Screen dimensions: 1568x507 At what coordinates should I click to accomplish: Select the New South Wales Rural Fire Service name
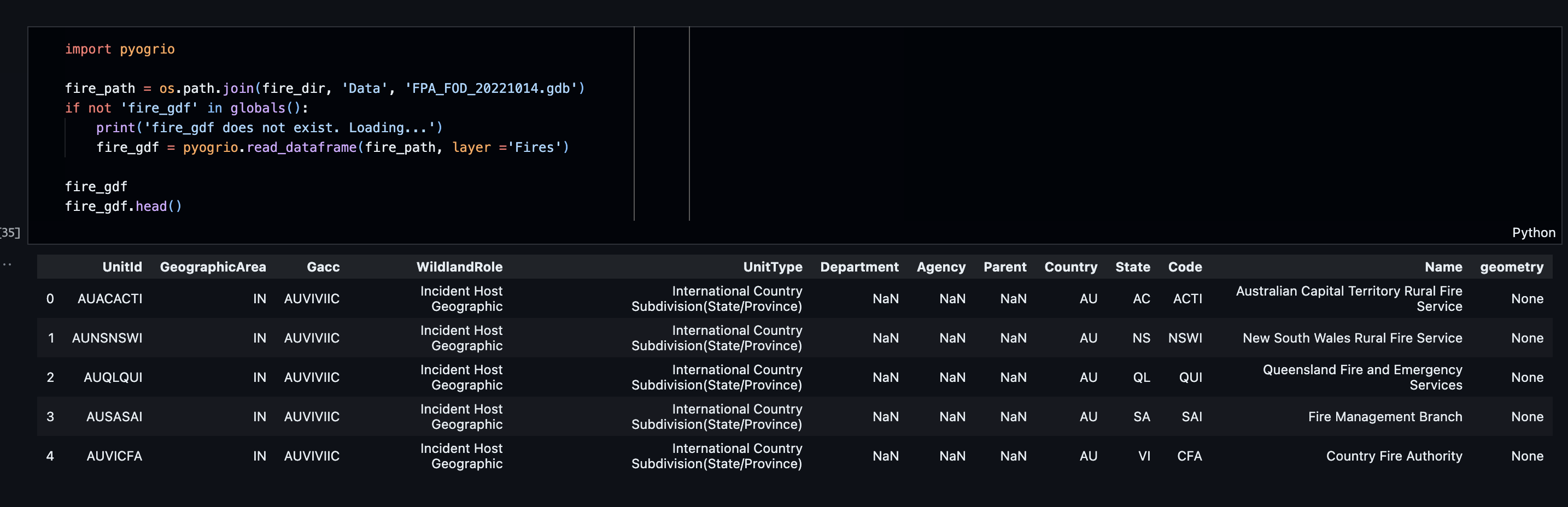point(1352,338)
